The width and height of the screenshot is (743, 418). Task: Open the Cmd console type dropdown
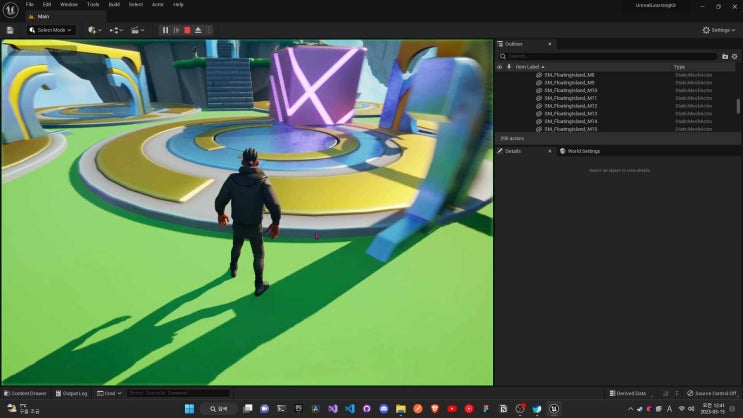click(x=109, y=393)
